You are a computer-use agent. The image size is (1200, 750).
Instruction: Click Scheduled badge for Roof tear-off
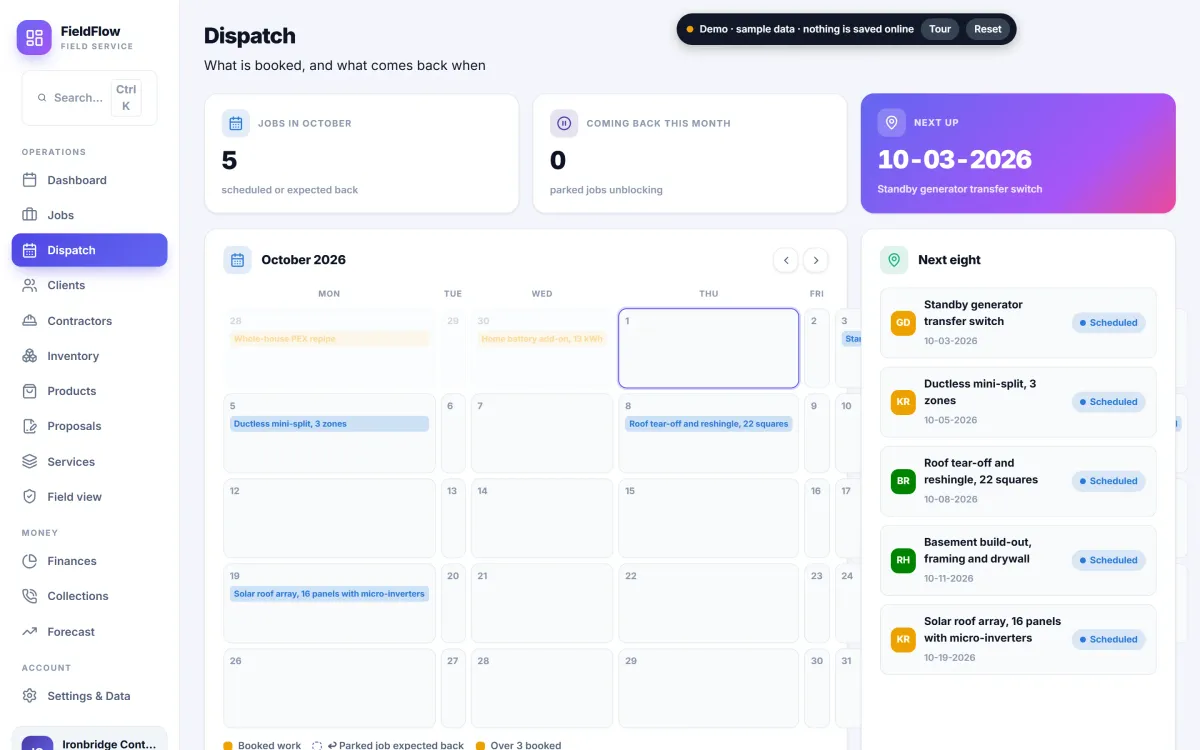[x=1109, y=481]
